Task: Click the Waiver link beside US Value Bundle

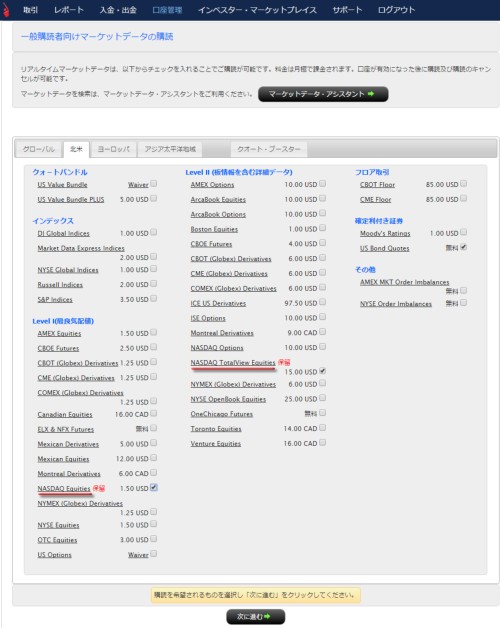Action: coord(138,185)
